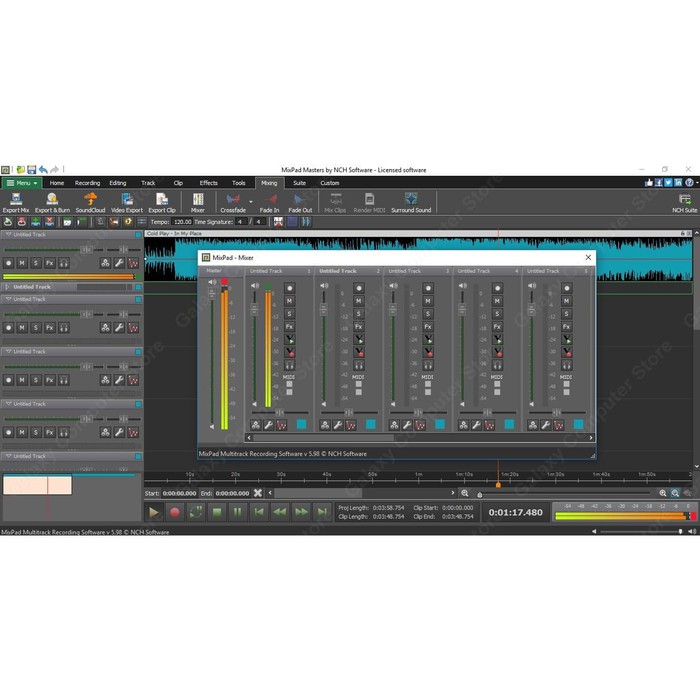Collapse the third Untitled Track panel
This screenshot has height=700, width=700.
tap(8, 299)
